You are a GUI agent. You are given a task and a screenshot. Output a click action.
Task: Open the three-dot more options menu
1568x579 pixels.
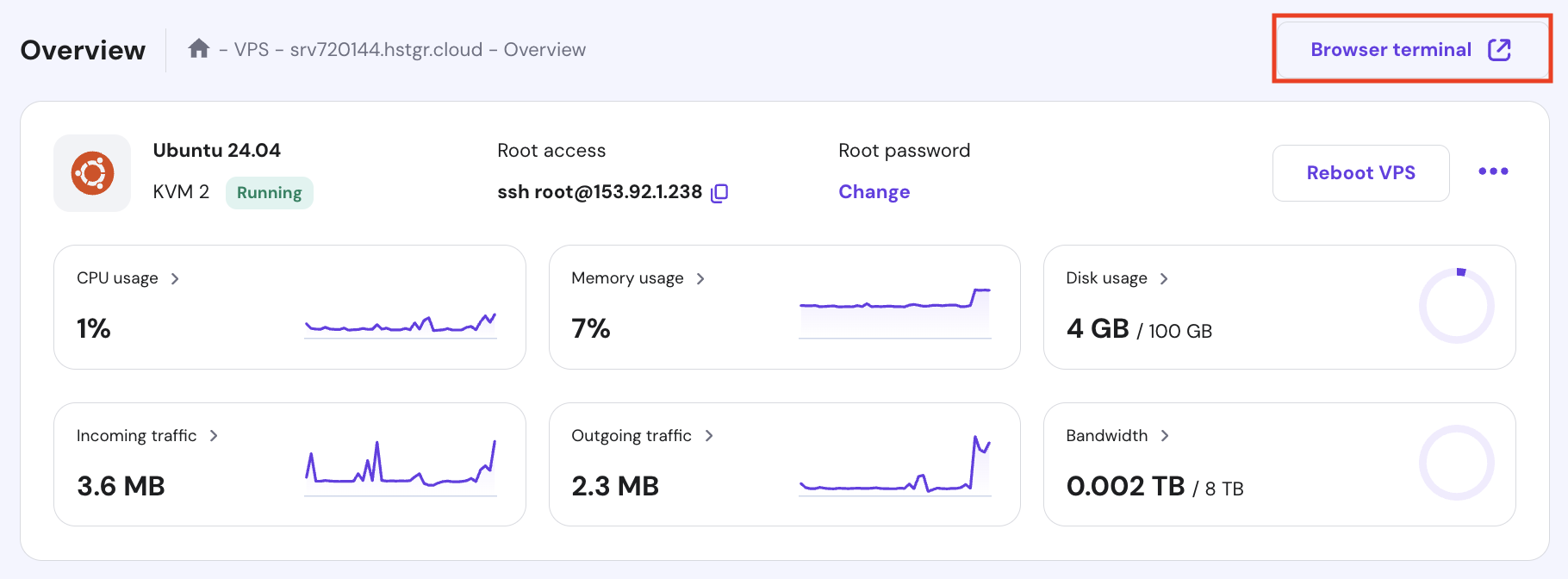click(1493, 171)
